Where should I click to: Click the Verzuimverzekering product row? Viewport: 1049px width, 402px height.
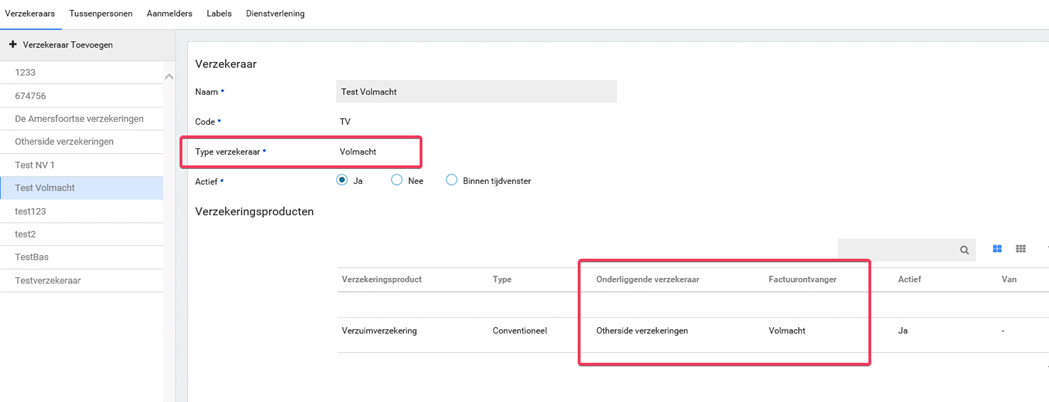[x=380, y=331]
